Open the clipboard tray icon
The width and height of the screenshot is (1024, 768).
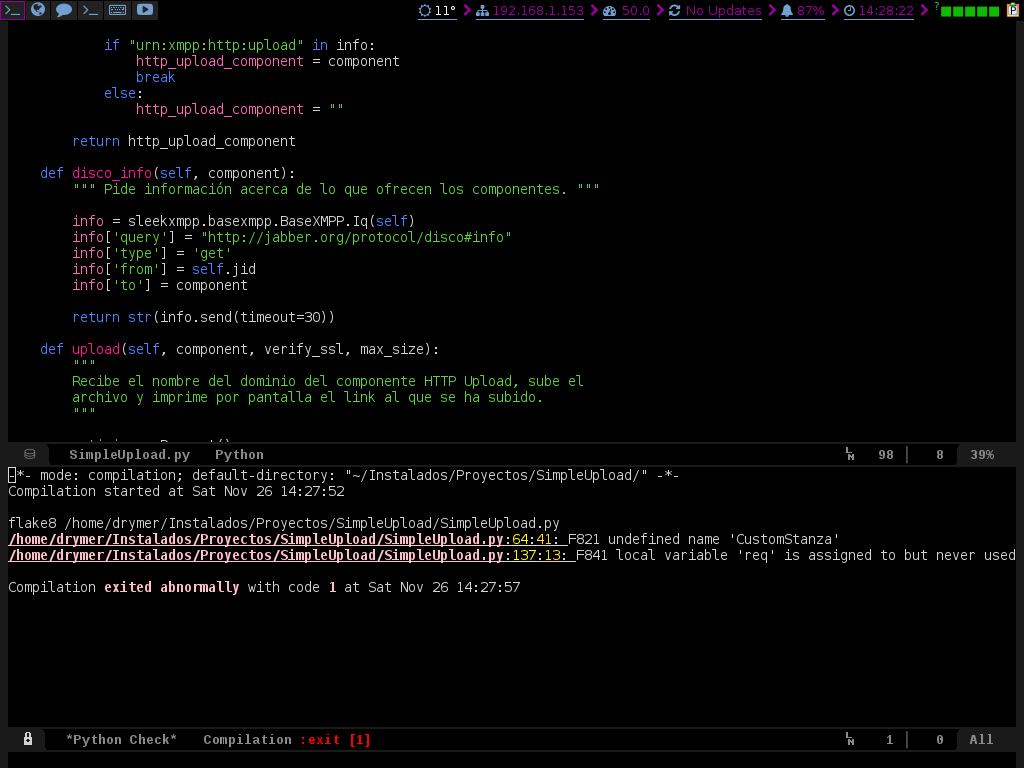(x=1013, y=10)
